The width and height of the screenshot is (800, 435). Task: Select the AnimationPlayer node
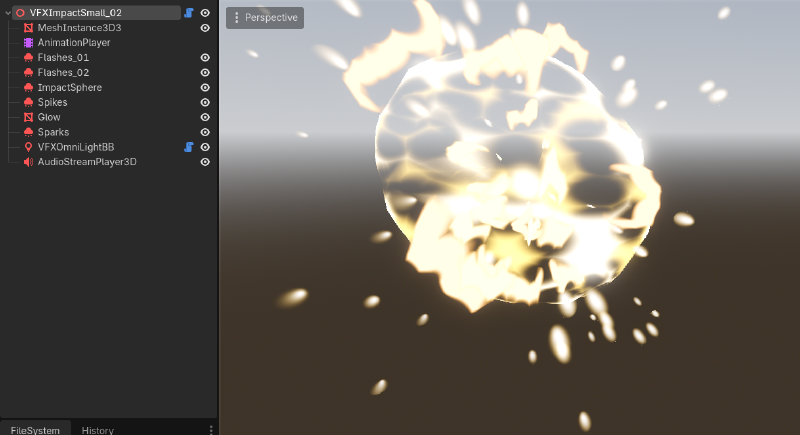(74, 42)
